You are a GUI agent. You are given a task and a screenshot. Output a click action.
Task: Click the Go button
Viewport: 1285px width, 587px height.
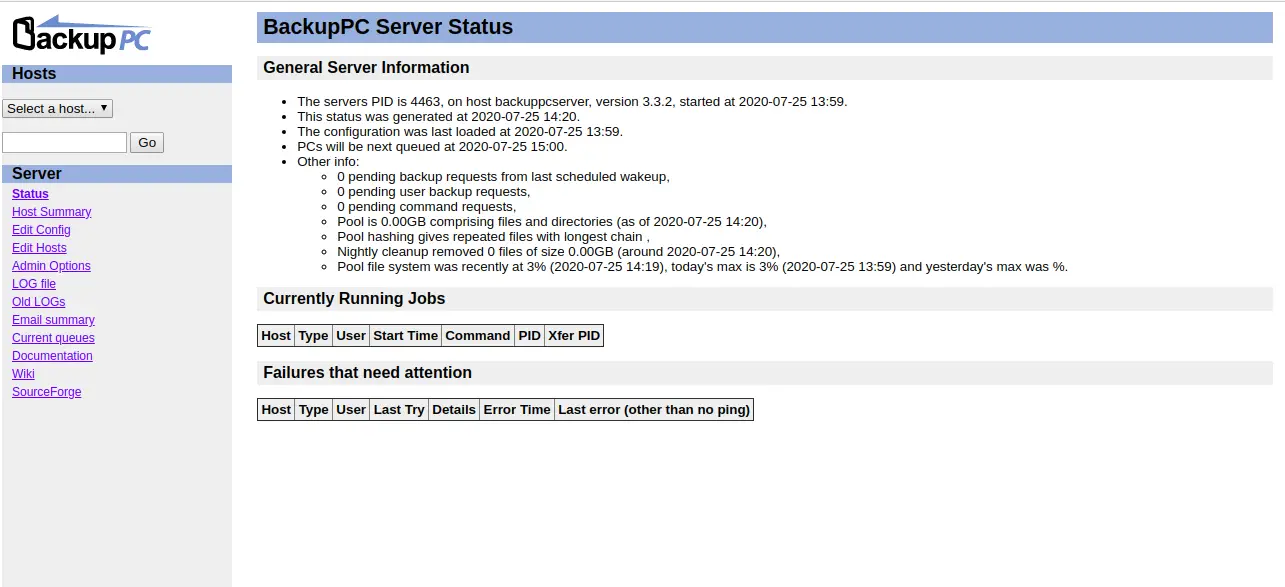click(x=147, y=142)
